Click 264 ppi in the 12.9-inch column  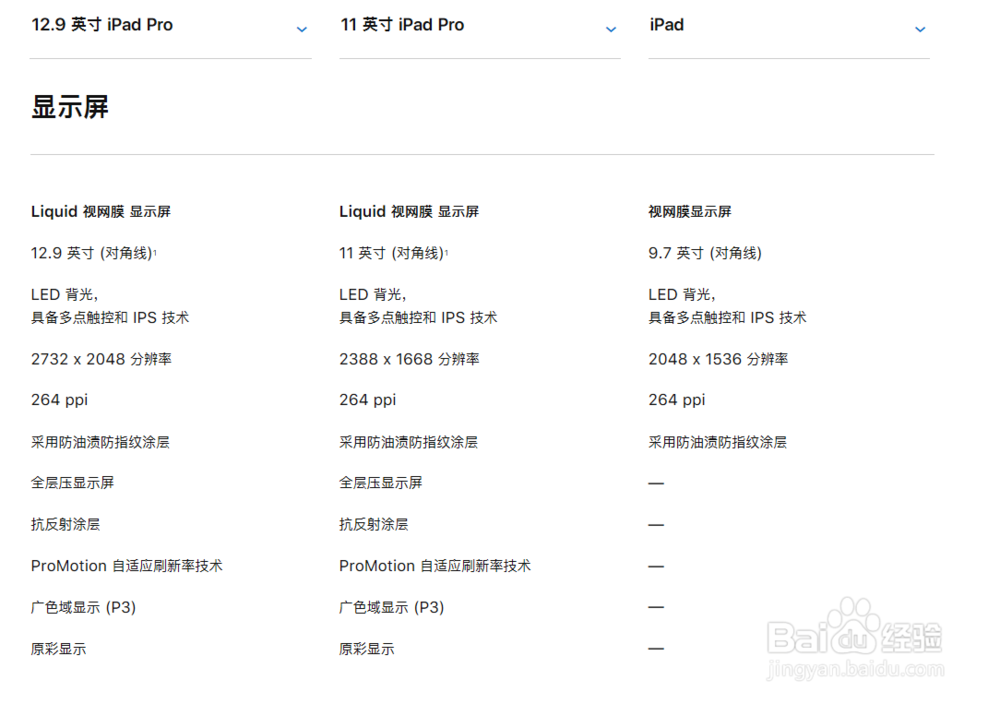[58, 399]
